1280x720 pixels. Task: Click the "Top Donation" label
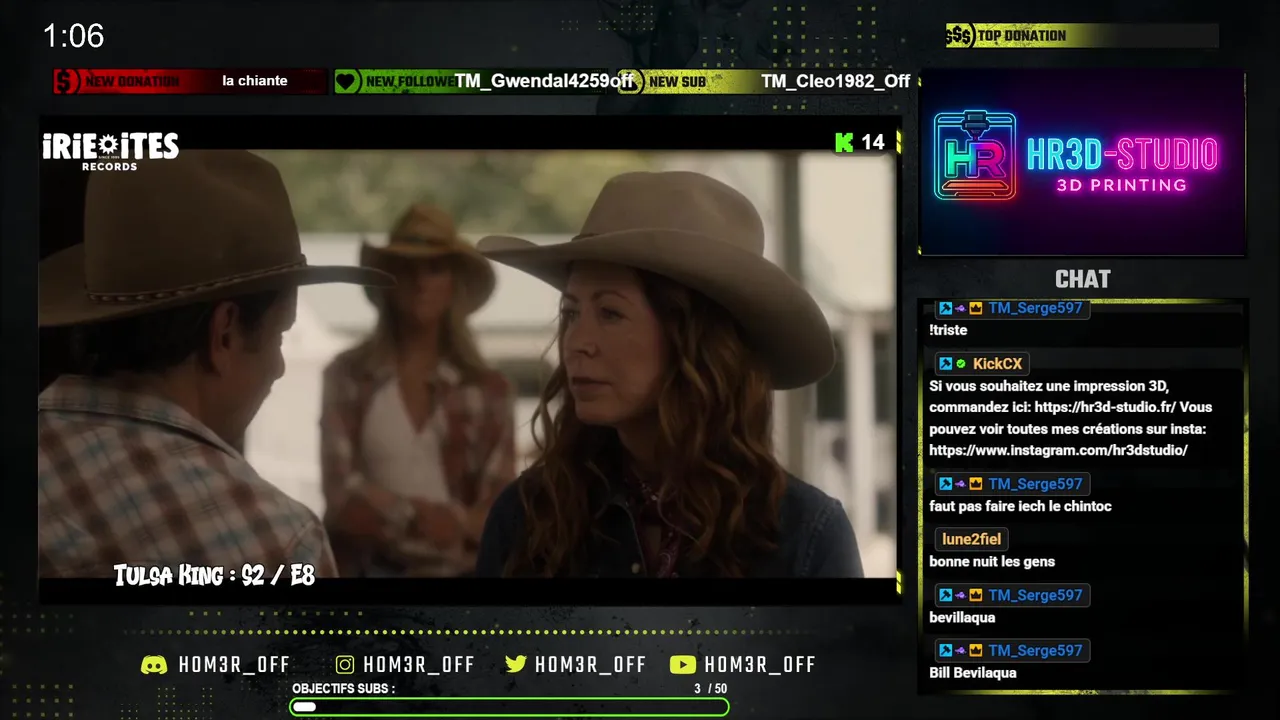pyautogui.click(x=1022, y=36)
